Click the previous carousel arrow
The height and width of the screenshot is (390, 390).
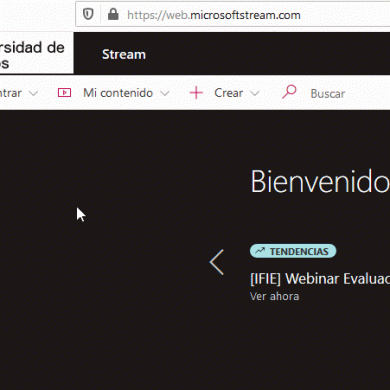(217, 262)
